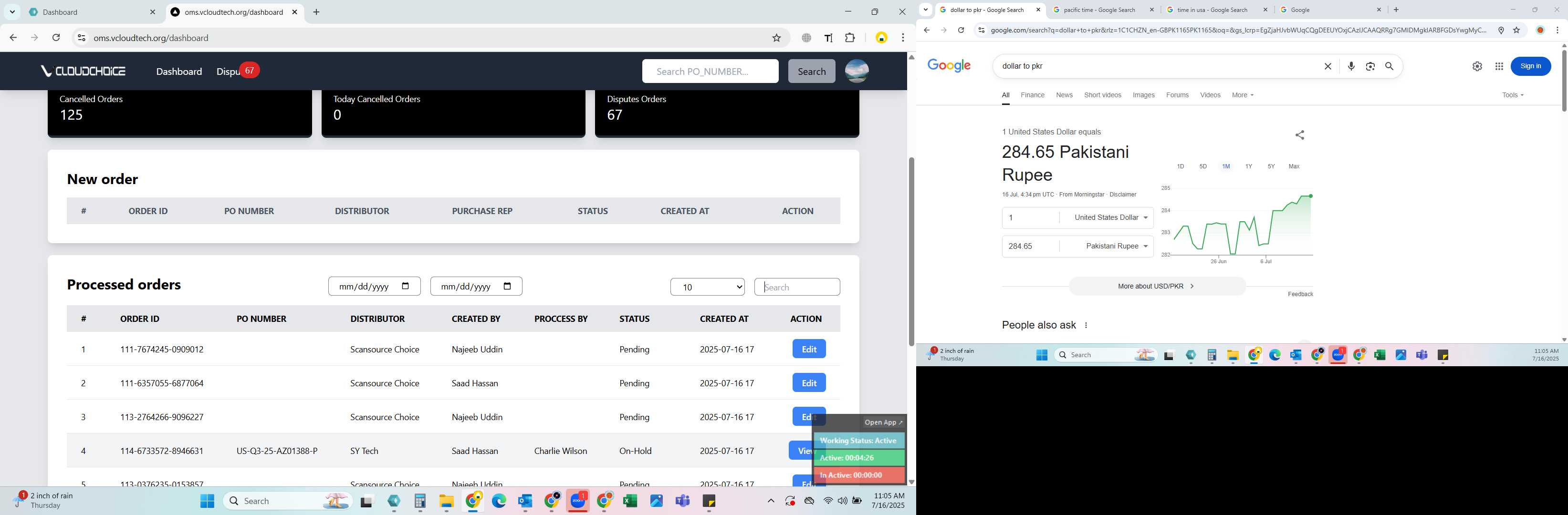Select the Images filter on Google results

click(x=1143, y=95)
